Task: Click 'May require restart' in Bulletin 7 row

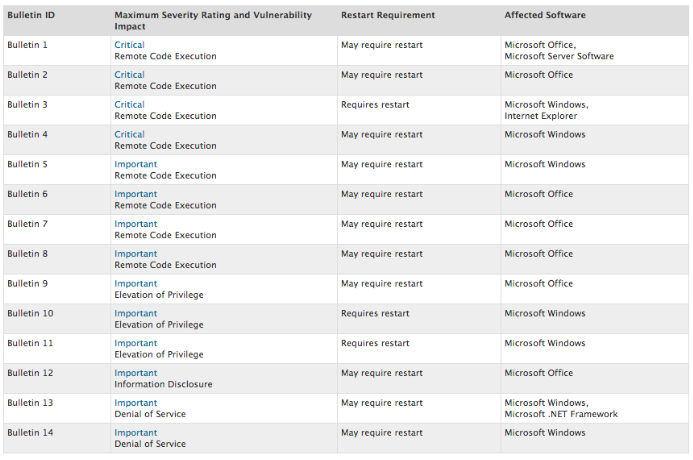Action: pos(381,224)
